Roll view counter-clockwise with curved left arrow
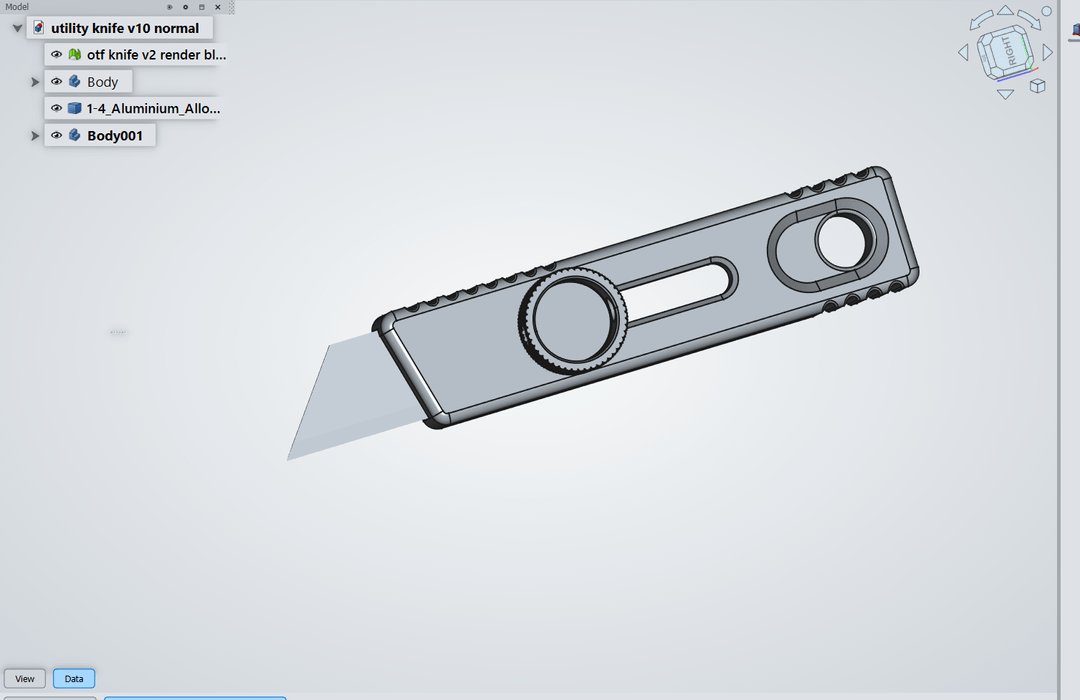The width and height of the screenshot is (1080, 700). [980, 20]
